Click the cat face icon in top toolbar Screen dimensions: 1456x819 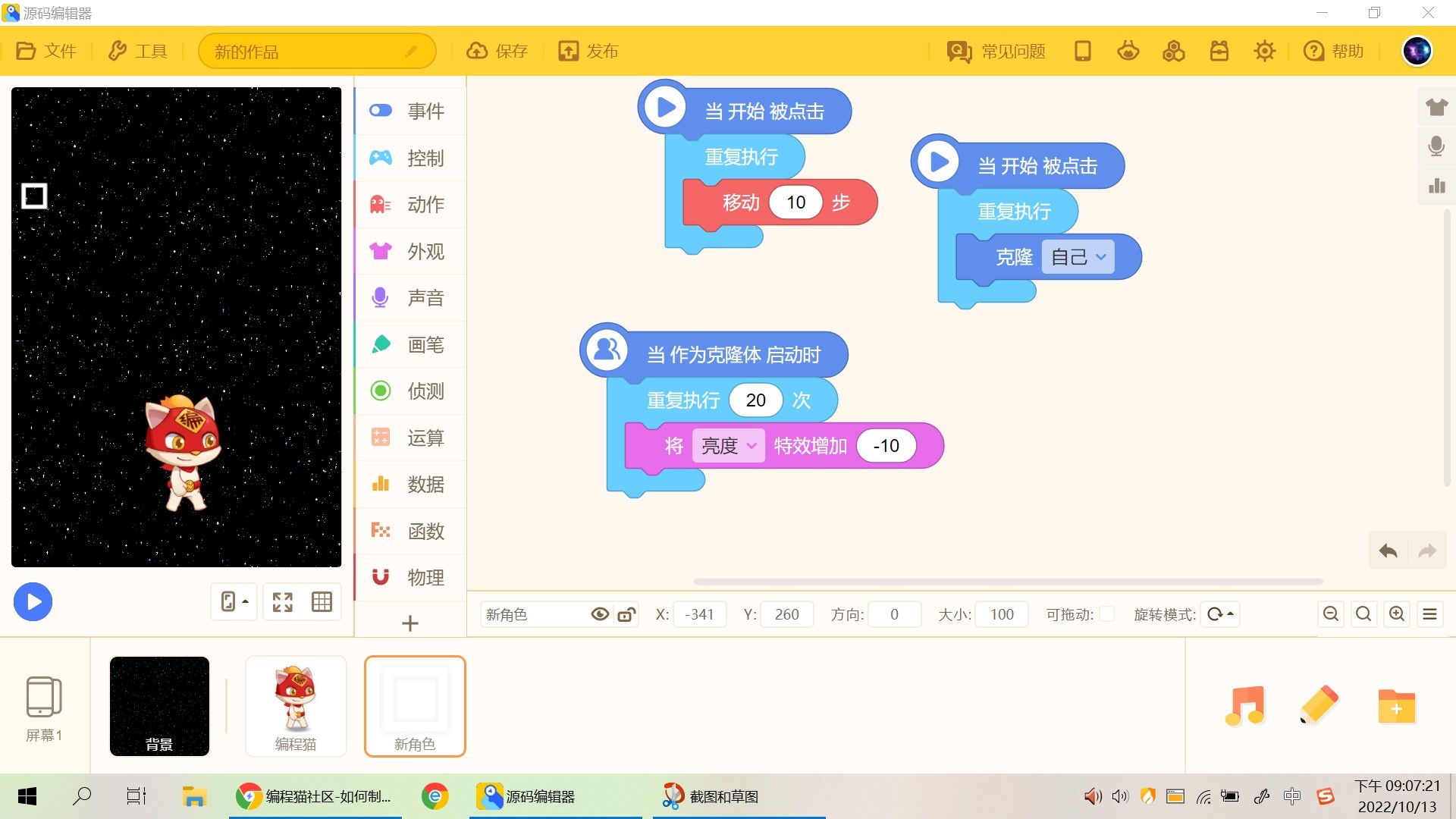pos(1128,51)
